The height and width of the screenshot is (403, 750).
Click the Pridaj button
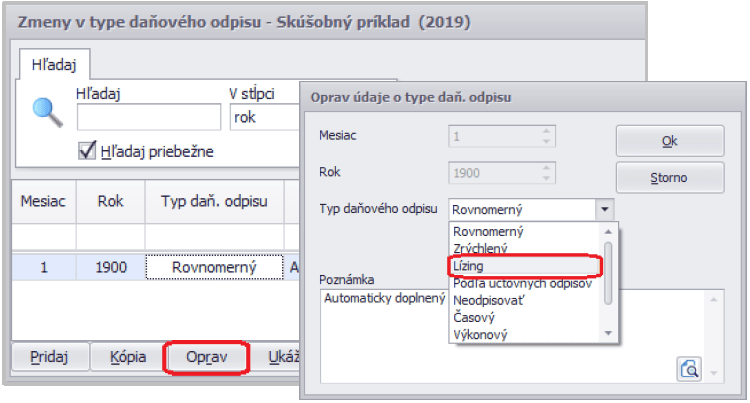(x=48, y=356)
